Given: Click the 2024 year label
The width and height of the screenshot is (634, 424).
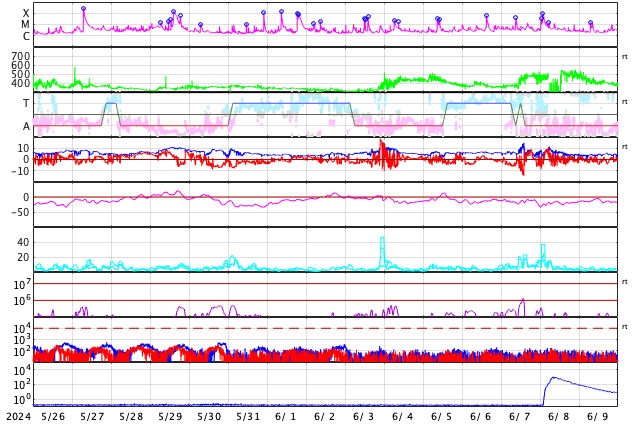Looking at the screenshot, I should pos(19,416).
